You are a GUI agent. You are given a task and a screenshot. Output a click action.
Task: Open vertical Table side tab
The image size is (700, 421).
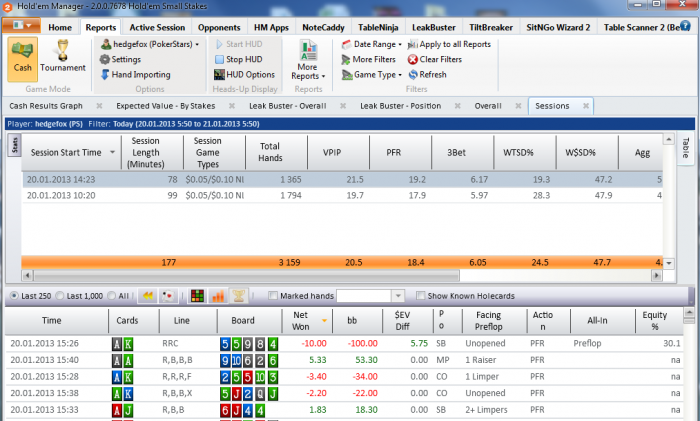click(686, 148)
